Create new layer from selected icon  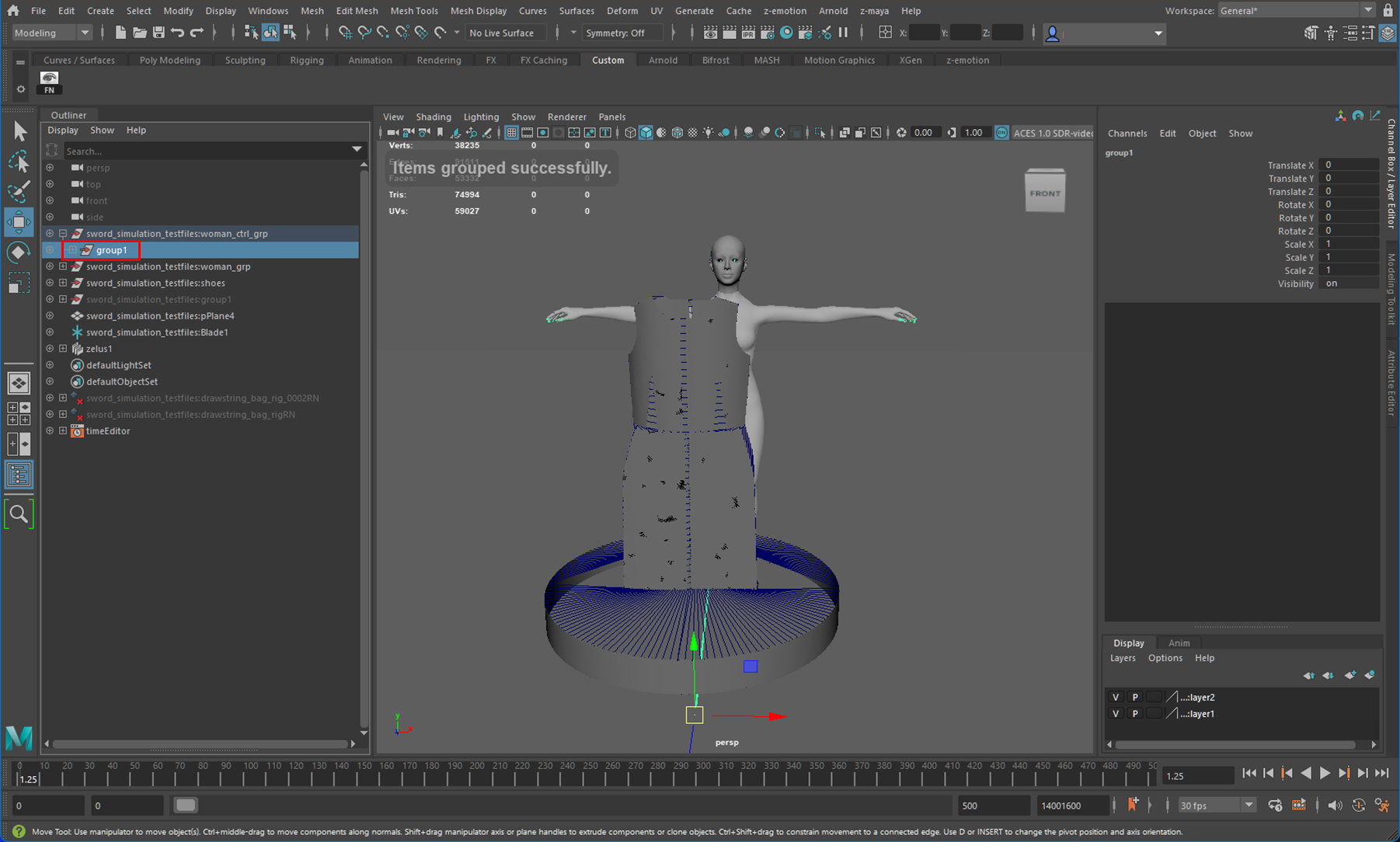(1369, 675)
